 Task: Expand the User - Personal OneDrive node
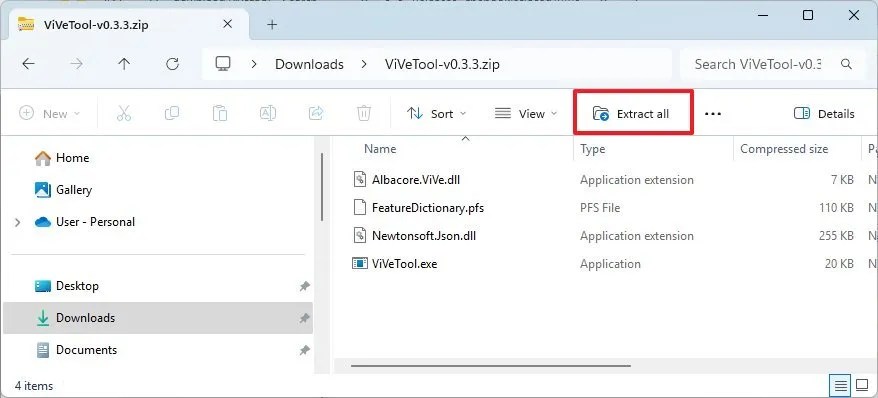tap(18, 223)
